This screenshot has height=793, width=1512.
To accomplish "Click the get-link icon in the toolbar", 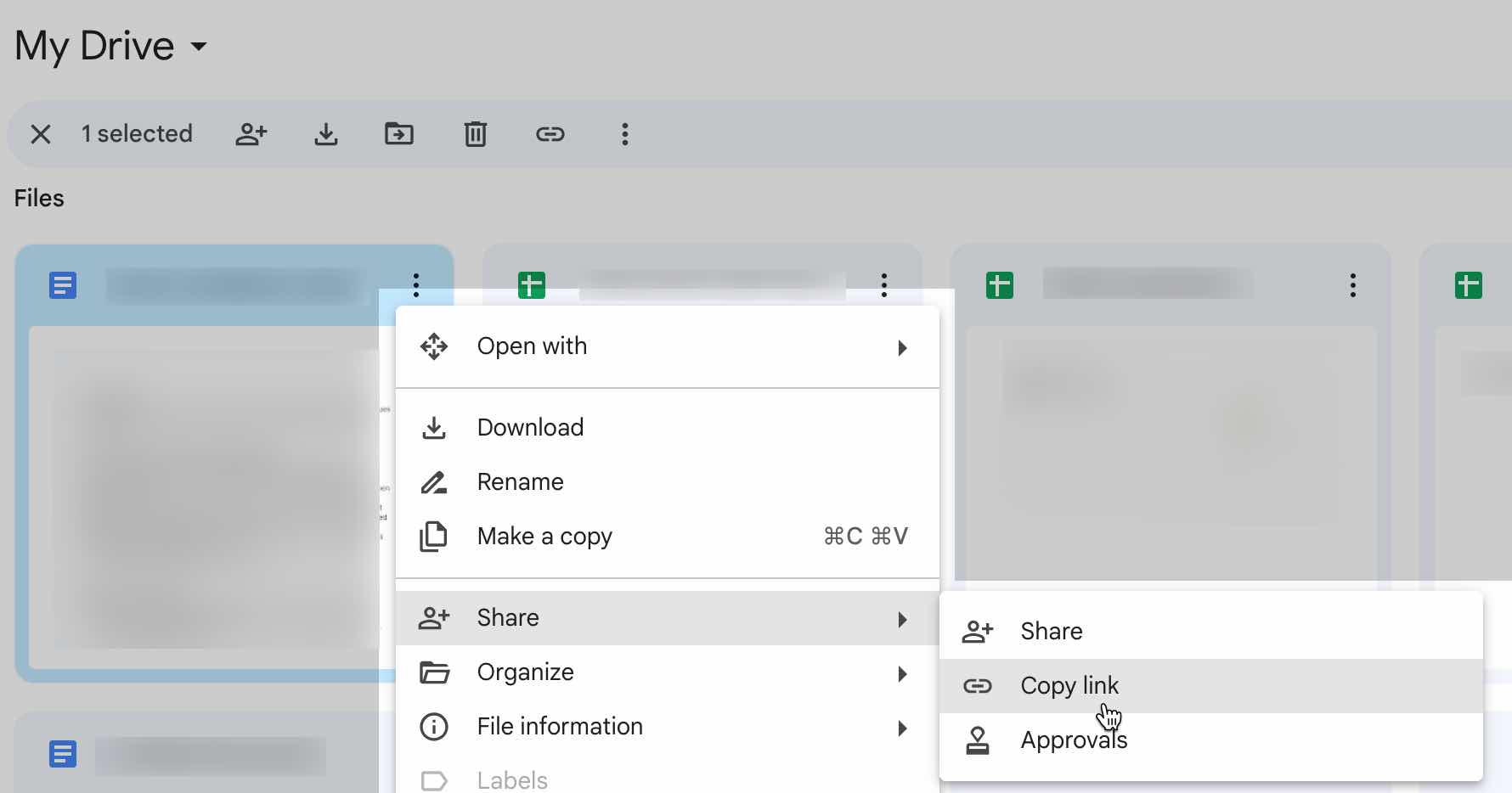I will pyautogui.click(x=550, y=133).
